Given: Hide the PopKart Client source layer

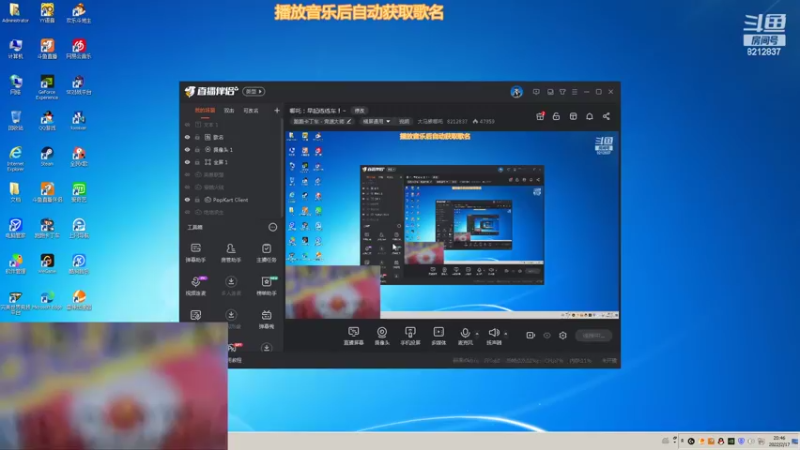Looking at the screenshot, I should 187,200.
